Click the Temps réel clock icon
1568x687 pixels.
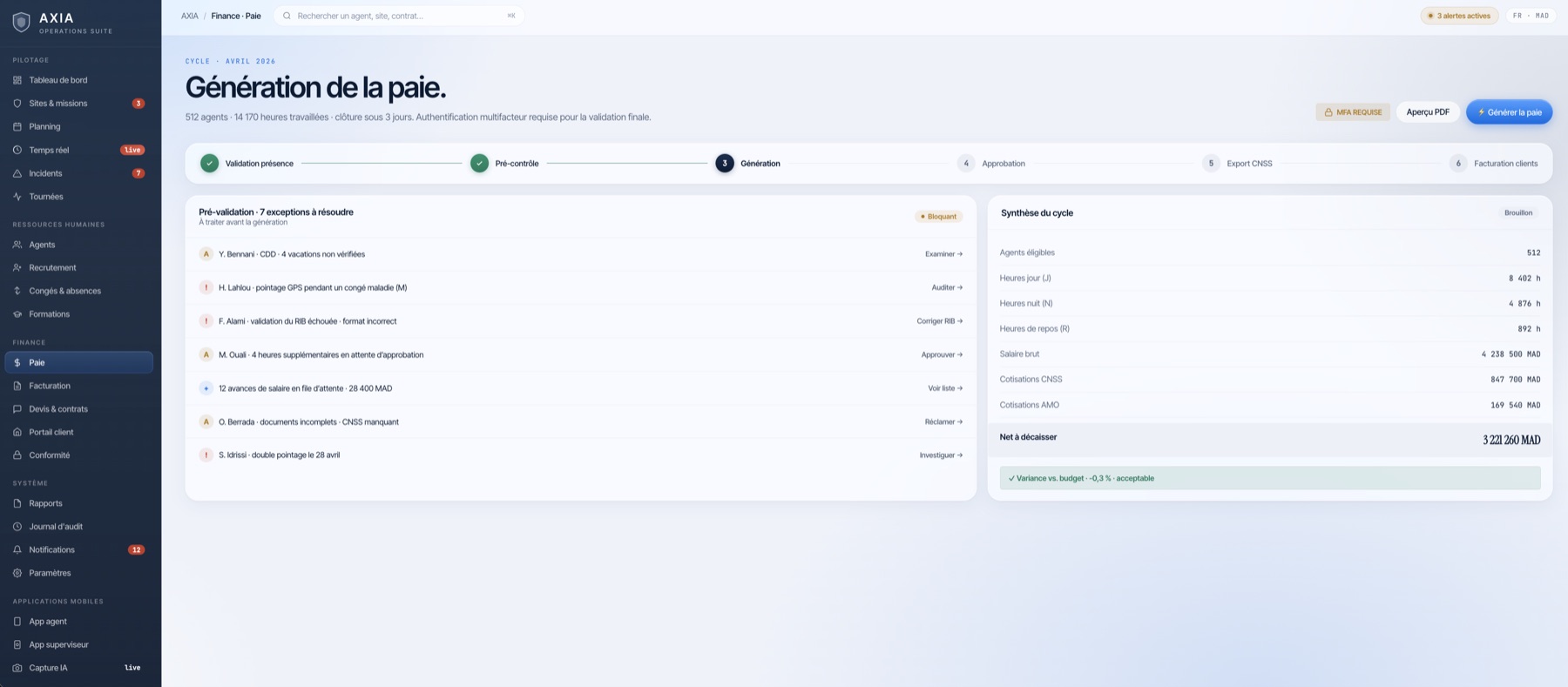coord(17,150)
